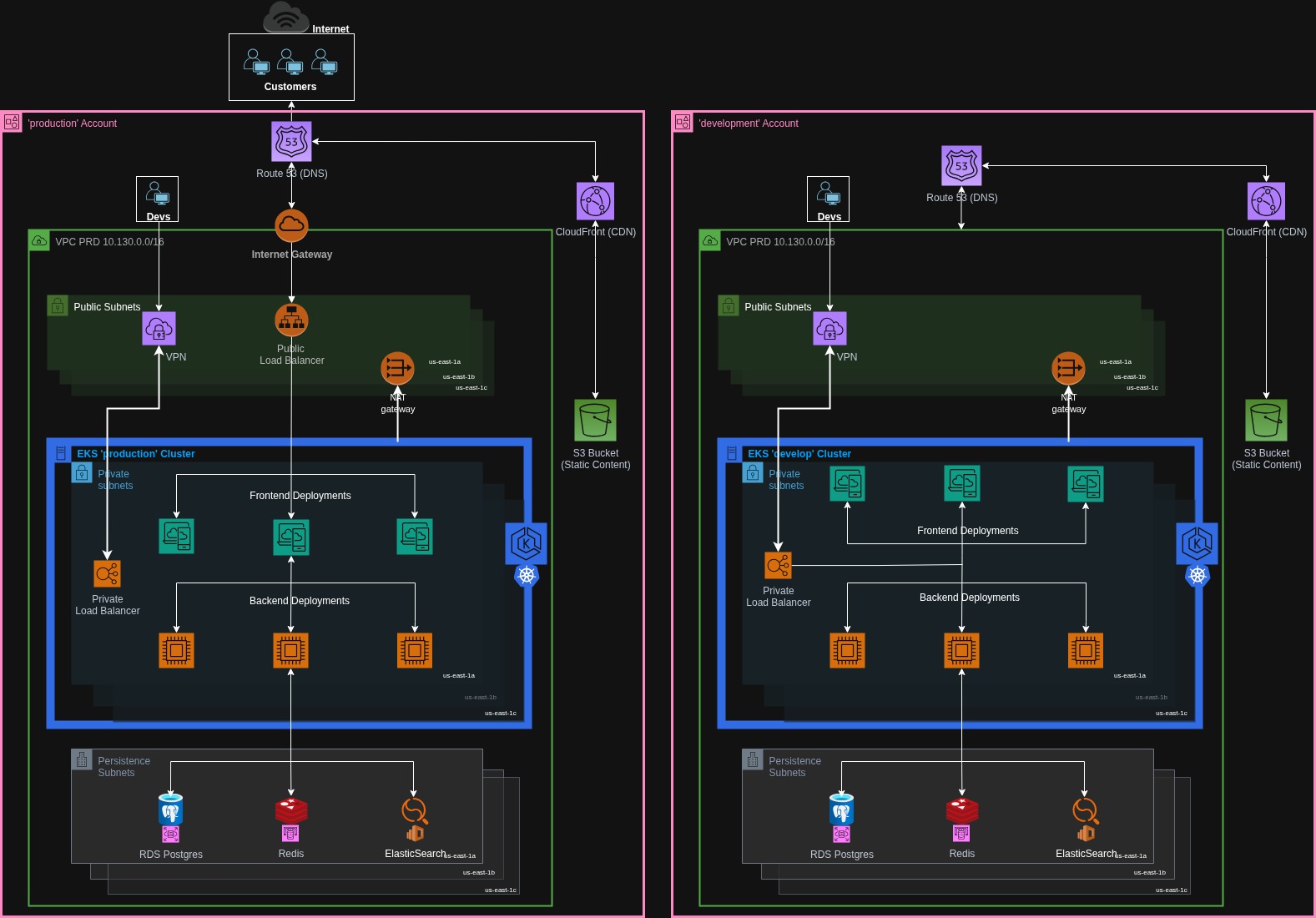Click the CloudFront icon in production account
Viewport: 1316px width, 918px height.
(596, 201)
